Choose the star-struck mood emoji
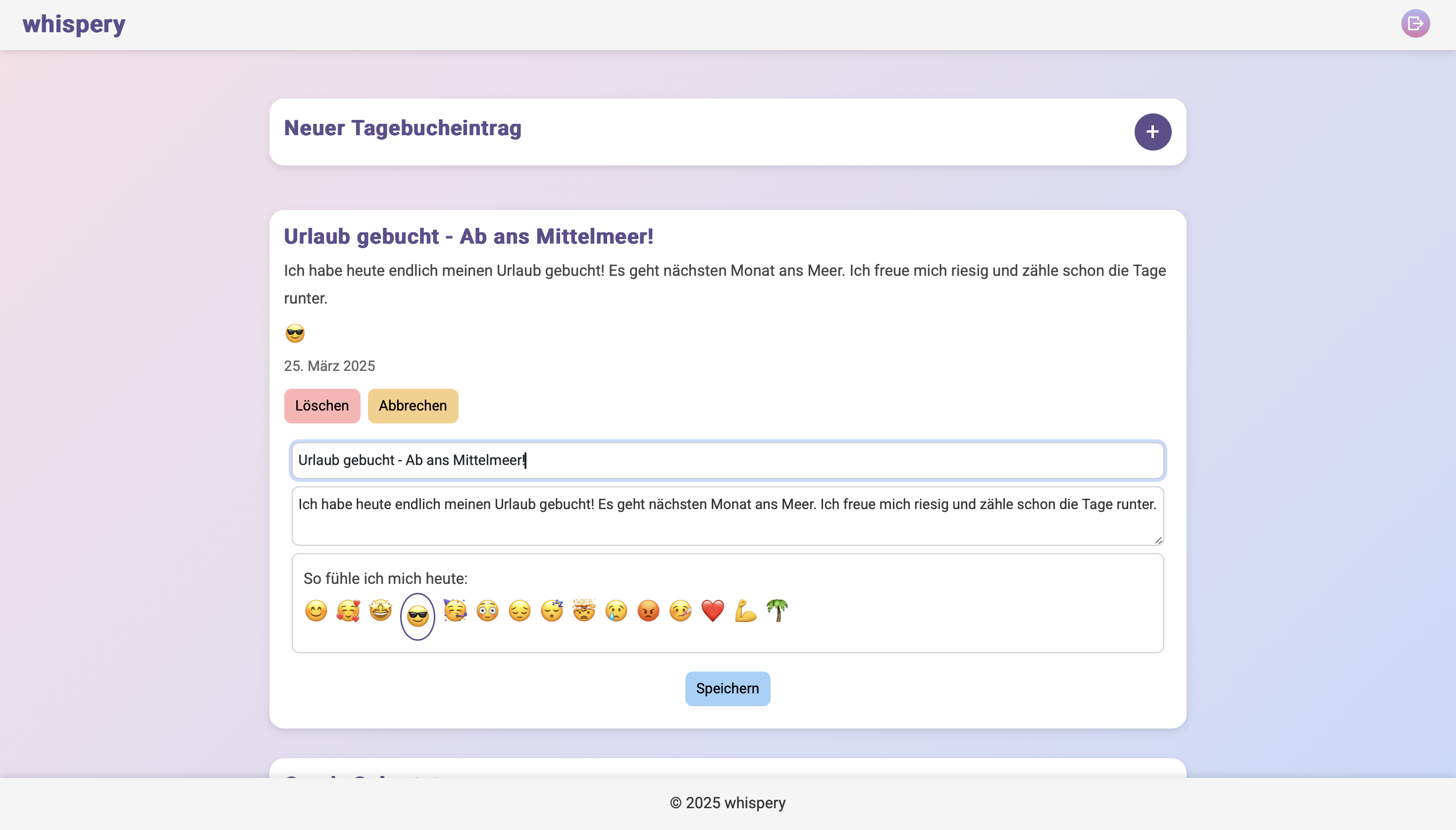This screenshot has height=830, width=1456. pyautogui.click(x=380, y=611)
